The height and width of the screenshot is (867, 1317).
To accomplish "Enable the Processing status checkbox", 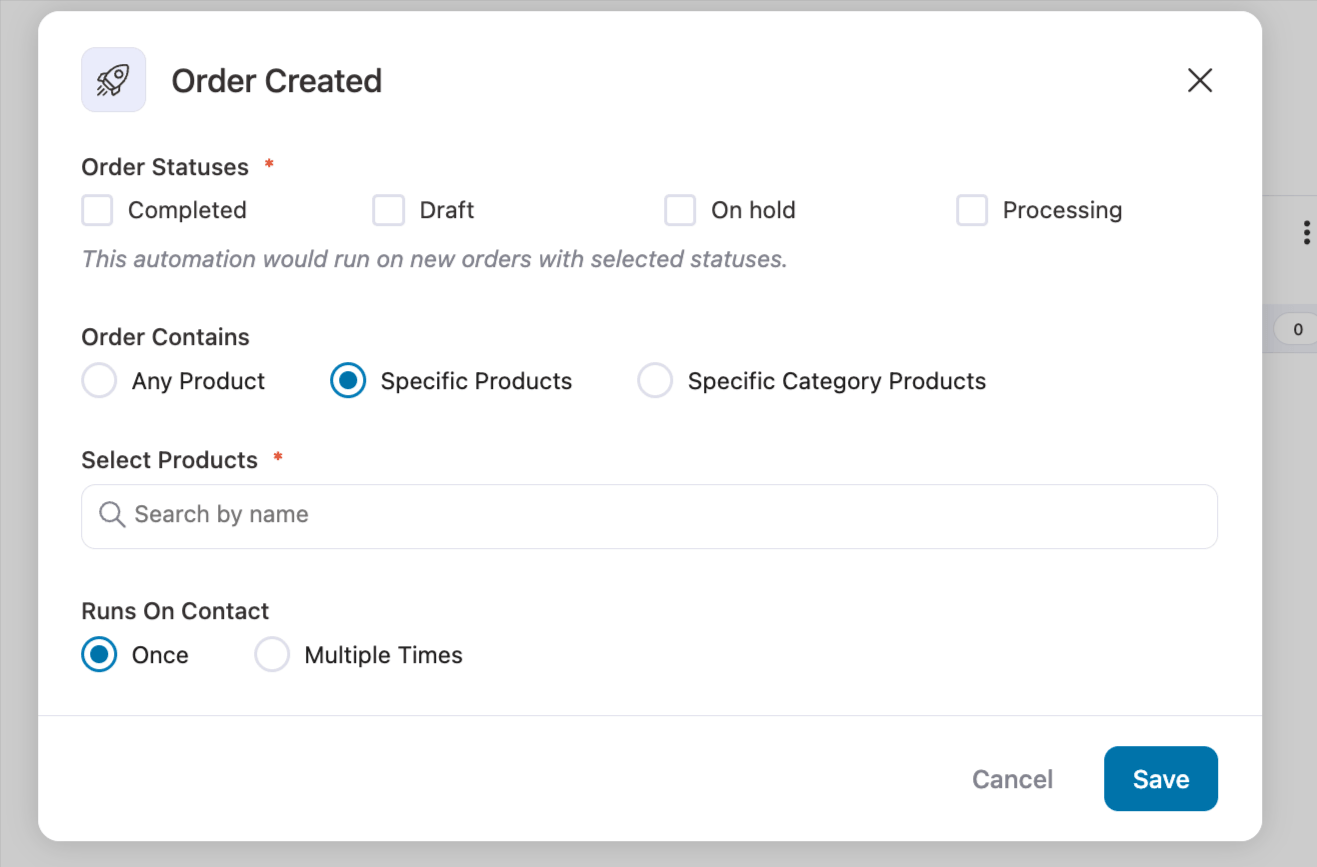I will tap(972, 210).
